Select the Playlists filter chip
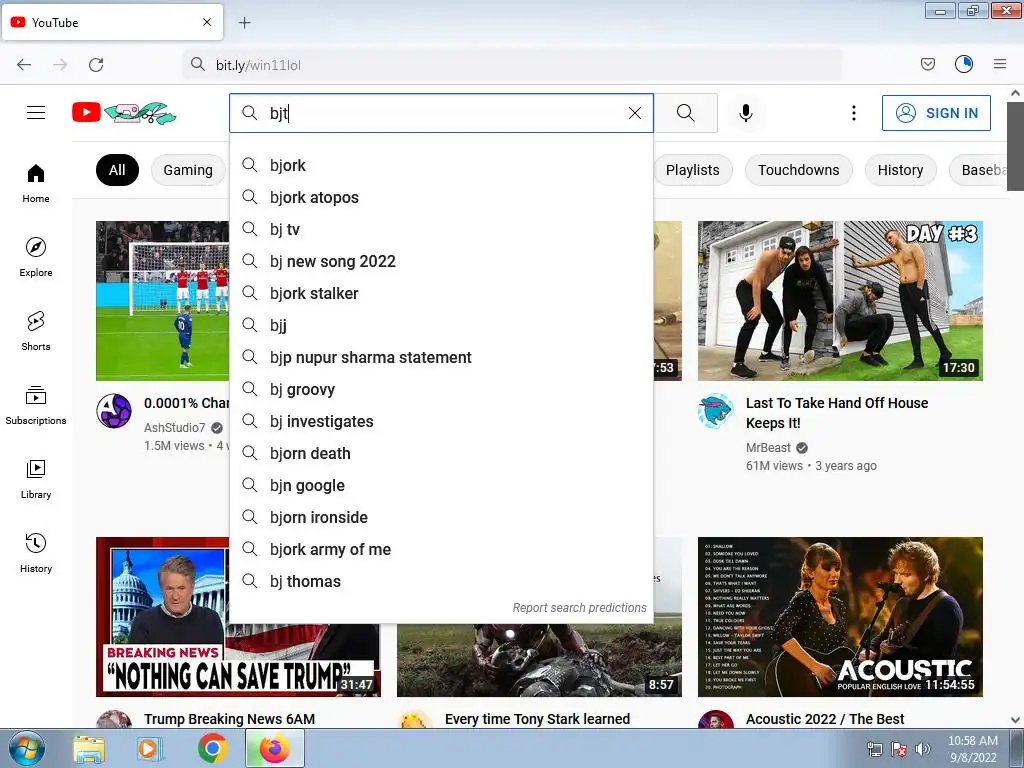The width and height of the screenshot is (1024, 768). click(x=692, y=170)
